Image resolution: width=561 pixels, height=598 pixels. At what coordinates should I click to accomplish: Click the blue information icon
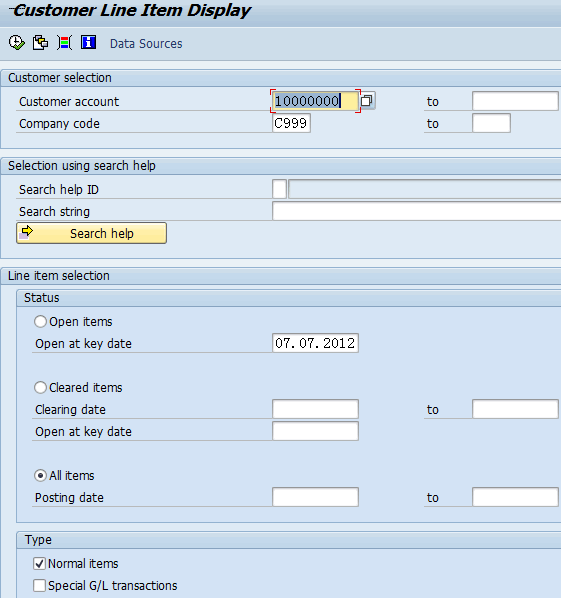88,42
